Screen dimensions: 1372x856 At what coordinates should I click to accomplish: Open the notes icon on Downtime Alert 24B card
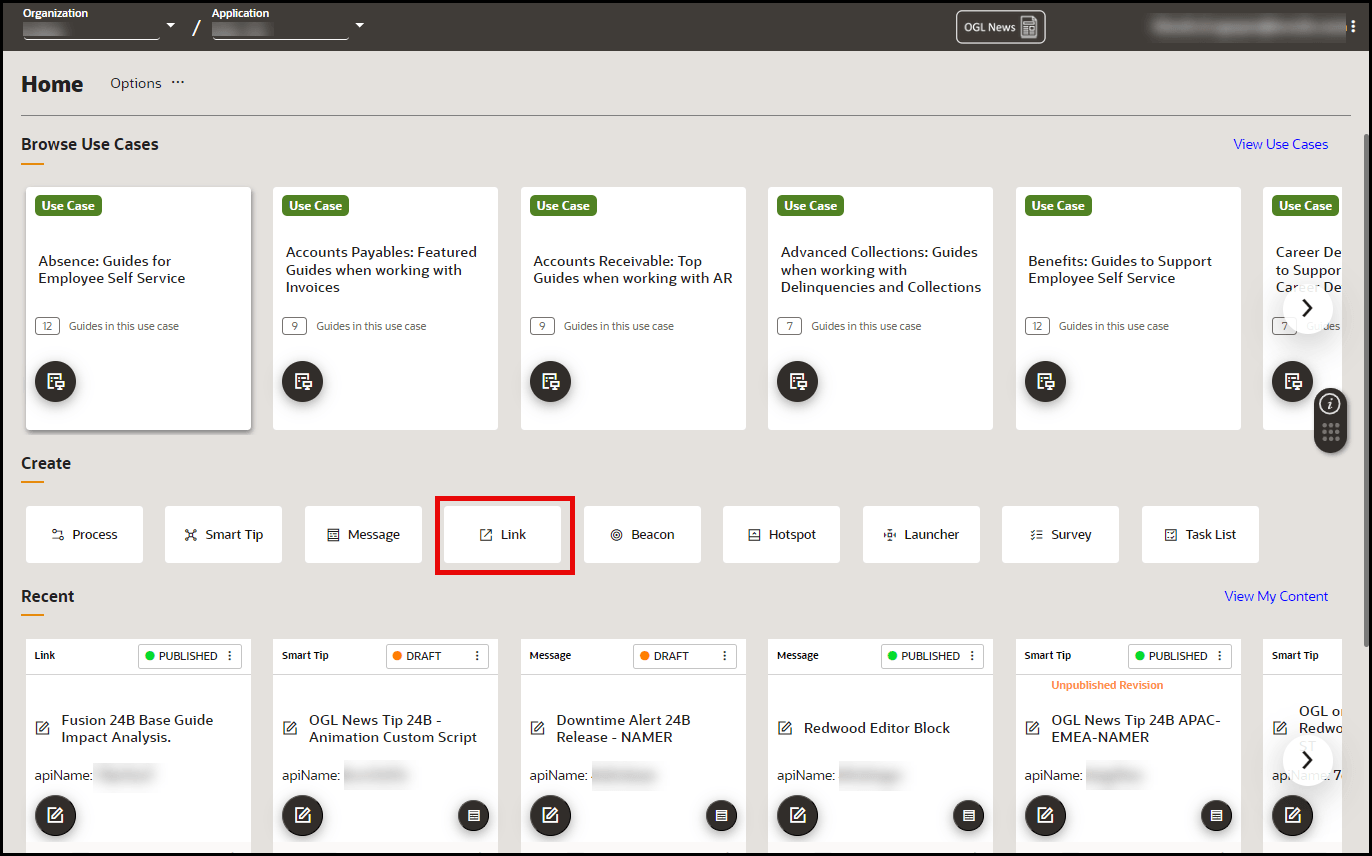pyautogui.click(x=721, y=816)
